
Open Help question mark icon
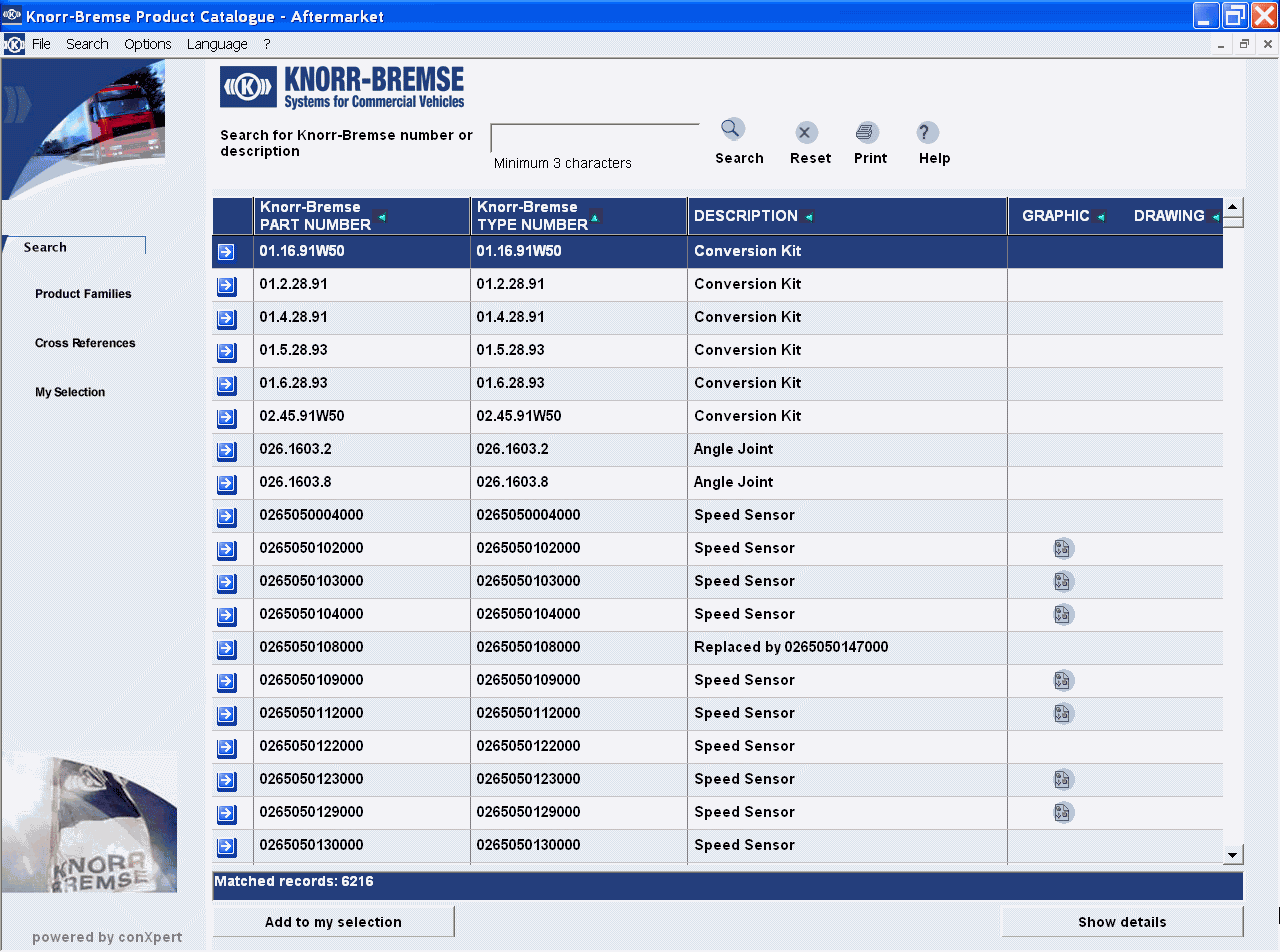(928, 133)
